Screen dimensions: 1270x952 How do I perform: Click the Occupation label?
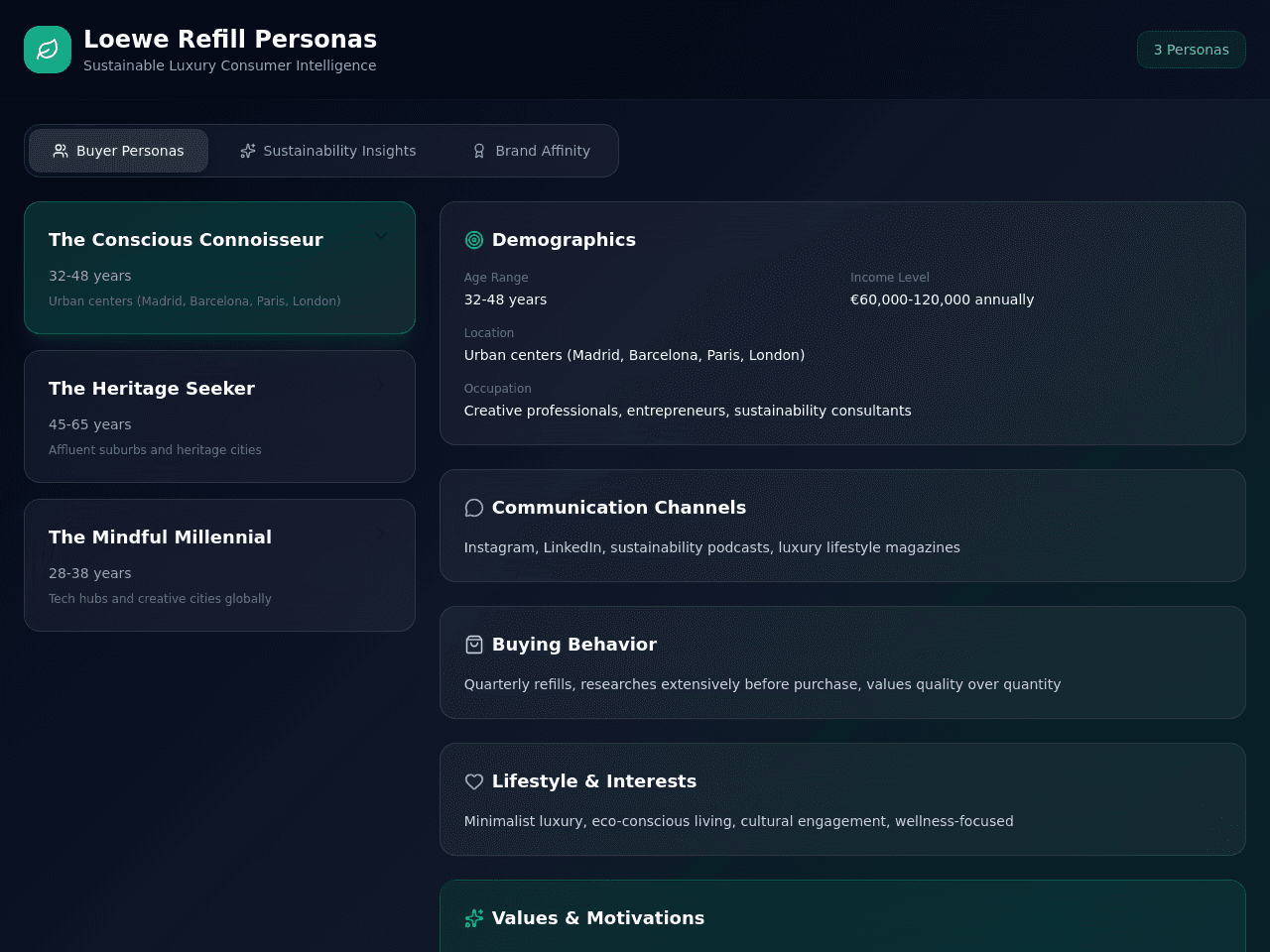(498, 389)
